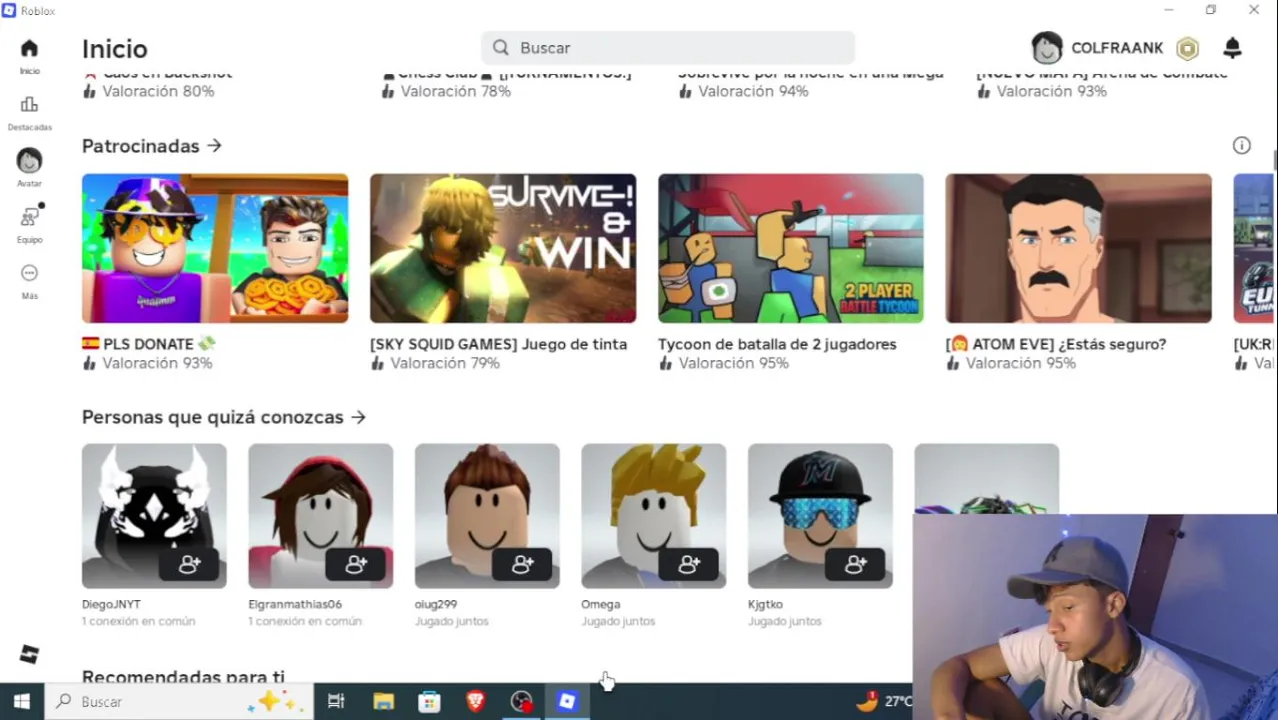The image size is (1278, 720).
Task: Click Buscar search field in Roblox
Action: (x=668, y=48)
